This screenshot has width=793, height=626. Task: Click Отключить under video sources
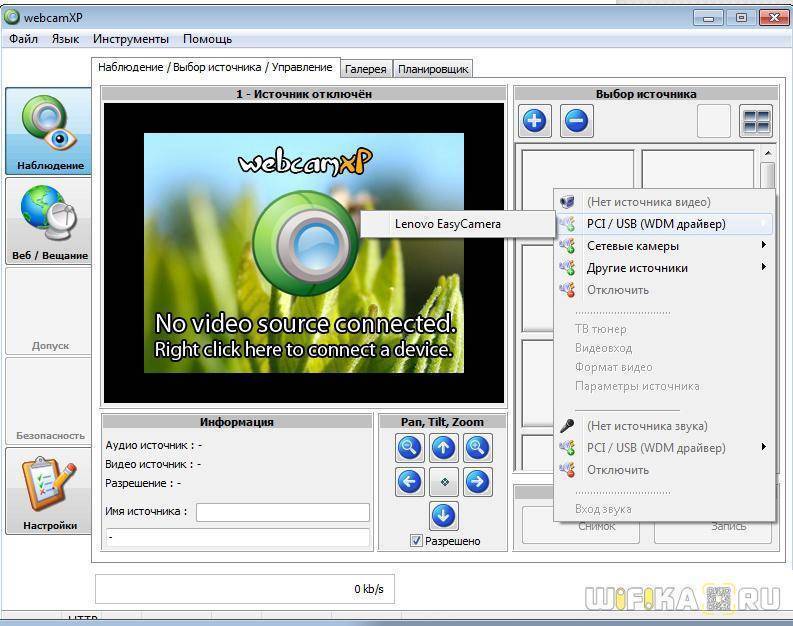pos(665,290)
